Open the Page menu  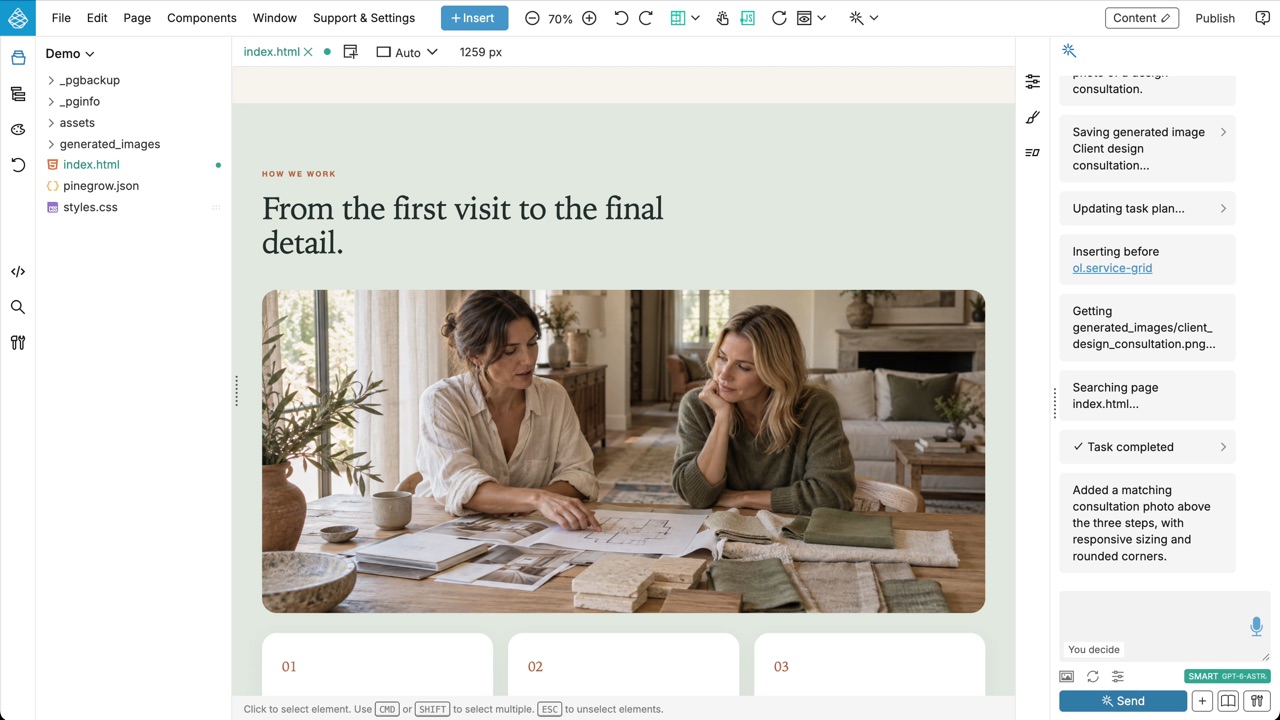pyautogui.click(x=137, y=18)
